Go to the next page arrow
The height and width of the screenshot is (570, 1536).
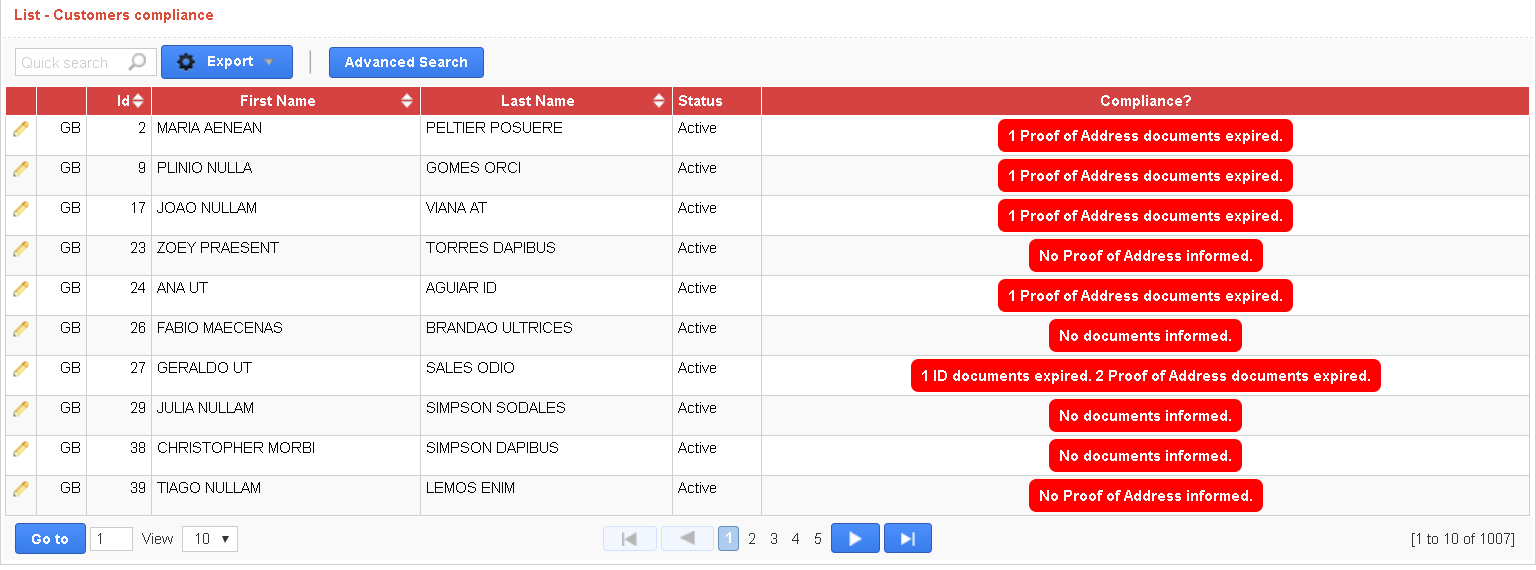tap(855, 539)
